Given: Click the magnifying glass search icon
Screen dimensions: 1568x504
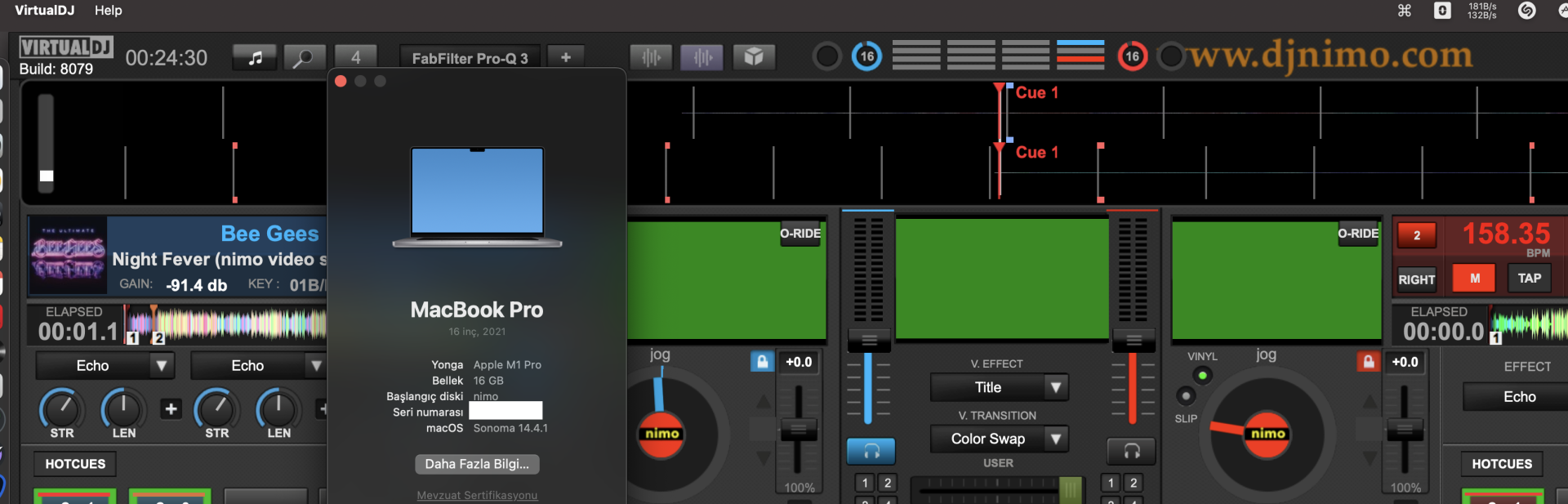Looking at the screenshot, I should [x=304, y=57].
